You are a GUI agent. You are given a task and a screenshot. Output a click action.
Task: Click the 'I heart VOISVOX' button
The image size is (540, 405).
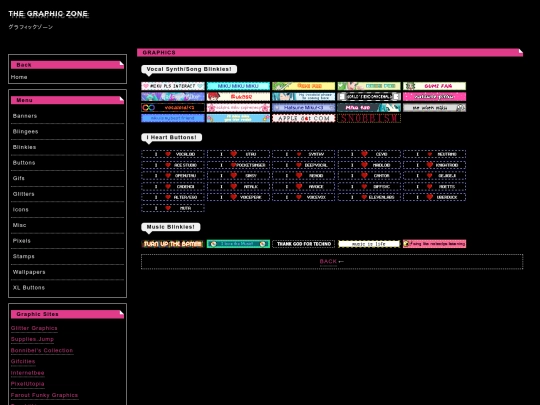coord(304,197)
